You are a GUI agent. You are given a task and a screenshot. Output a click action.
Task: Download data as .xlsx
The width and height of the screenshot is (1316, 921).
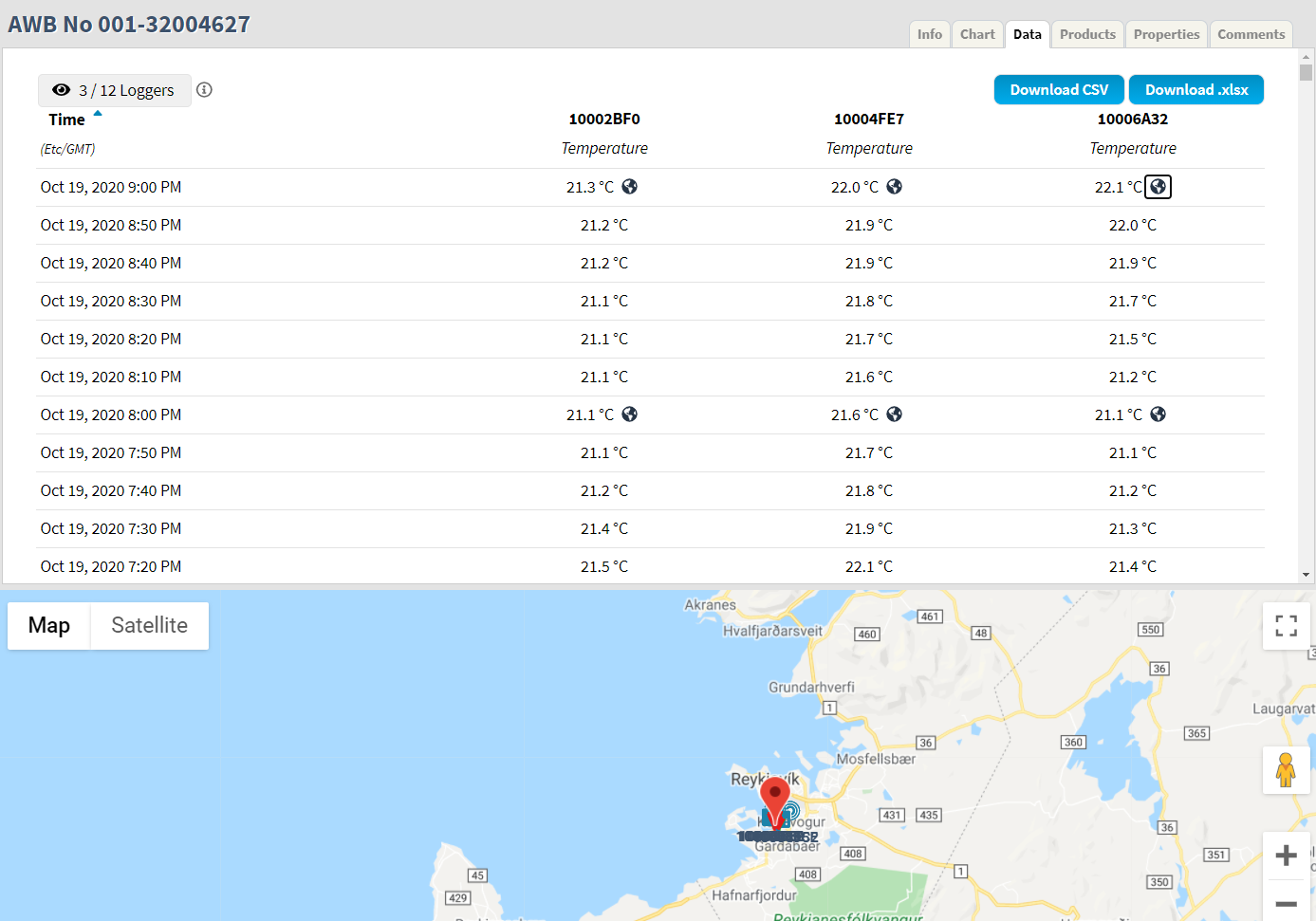(1196, 90)
